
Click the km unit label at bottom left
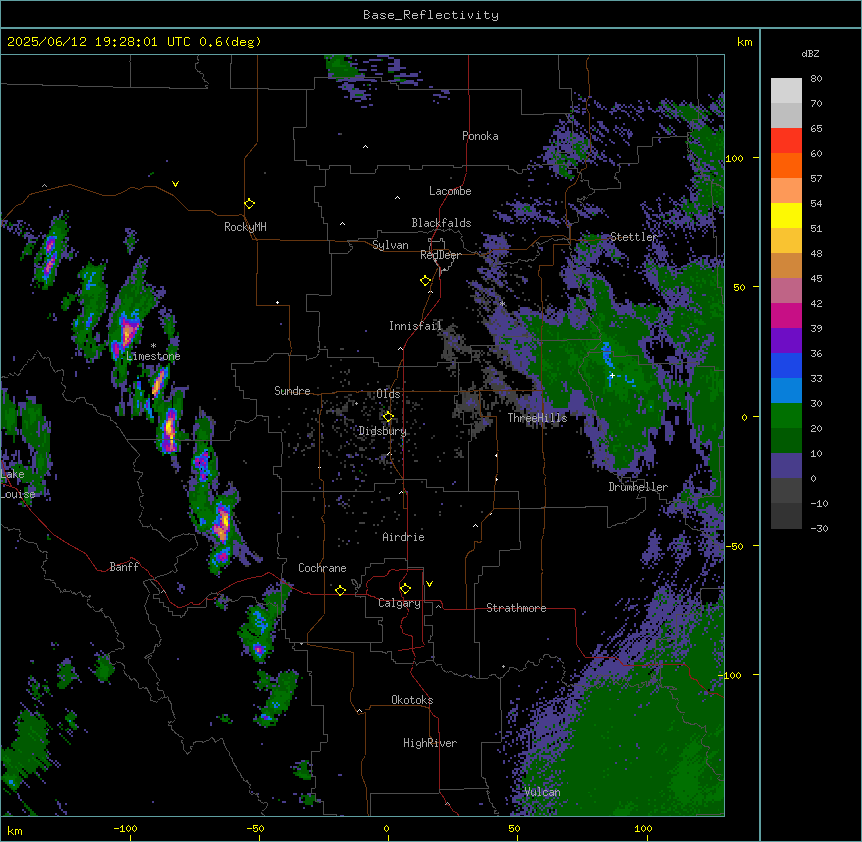15,830
